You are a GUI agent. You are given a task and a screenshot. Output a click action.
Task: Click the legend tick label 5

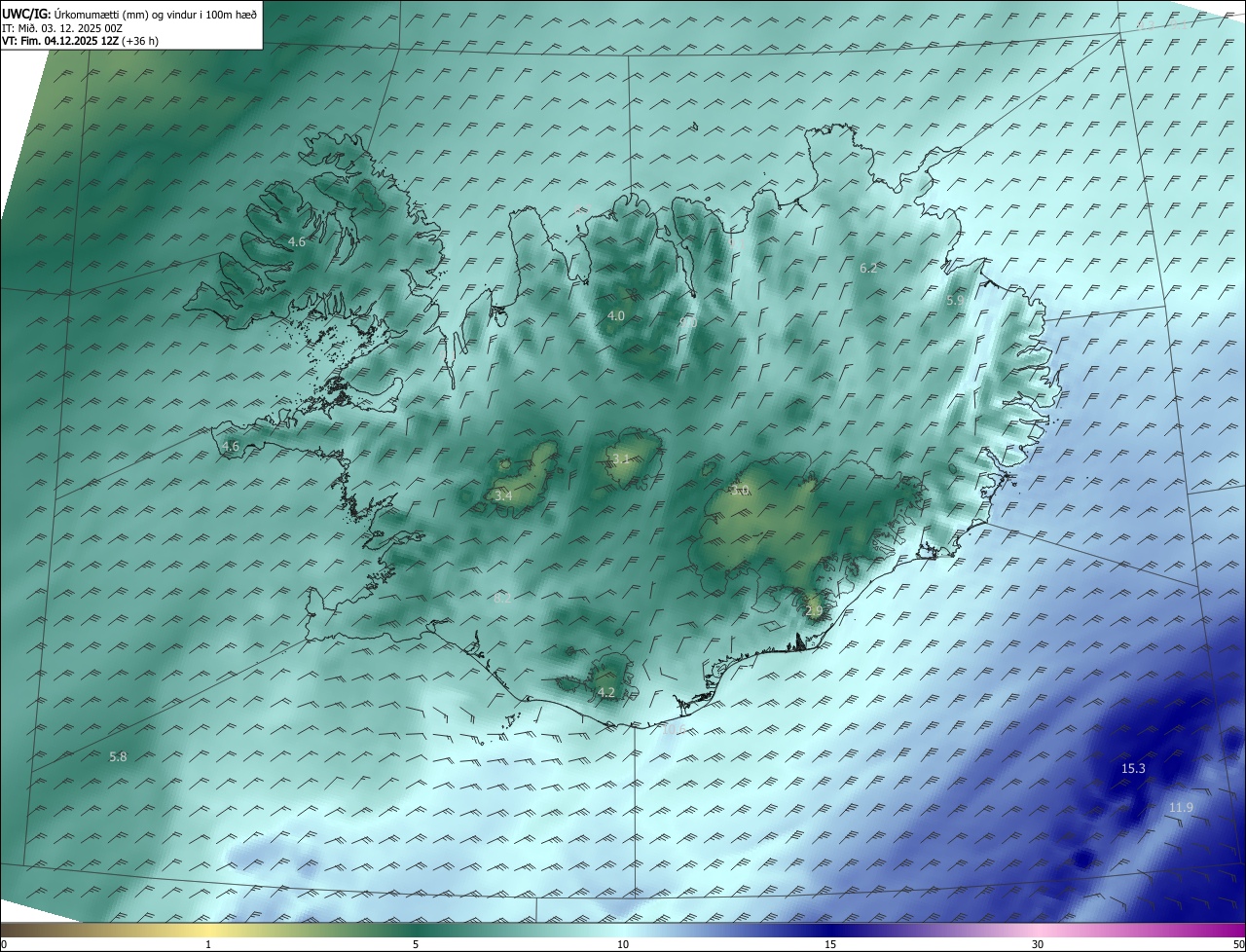click(x=416, y=944)
